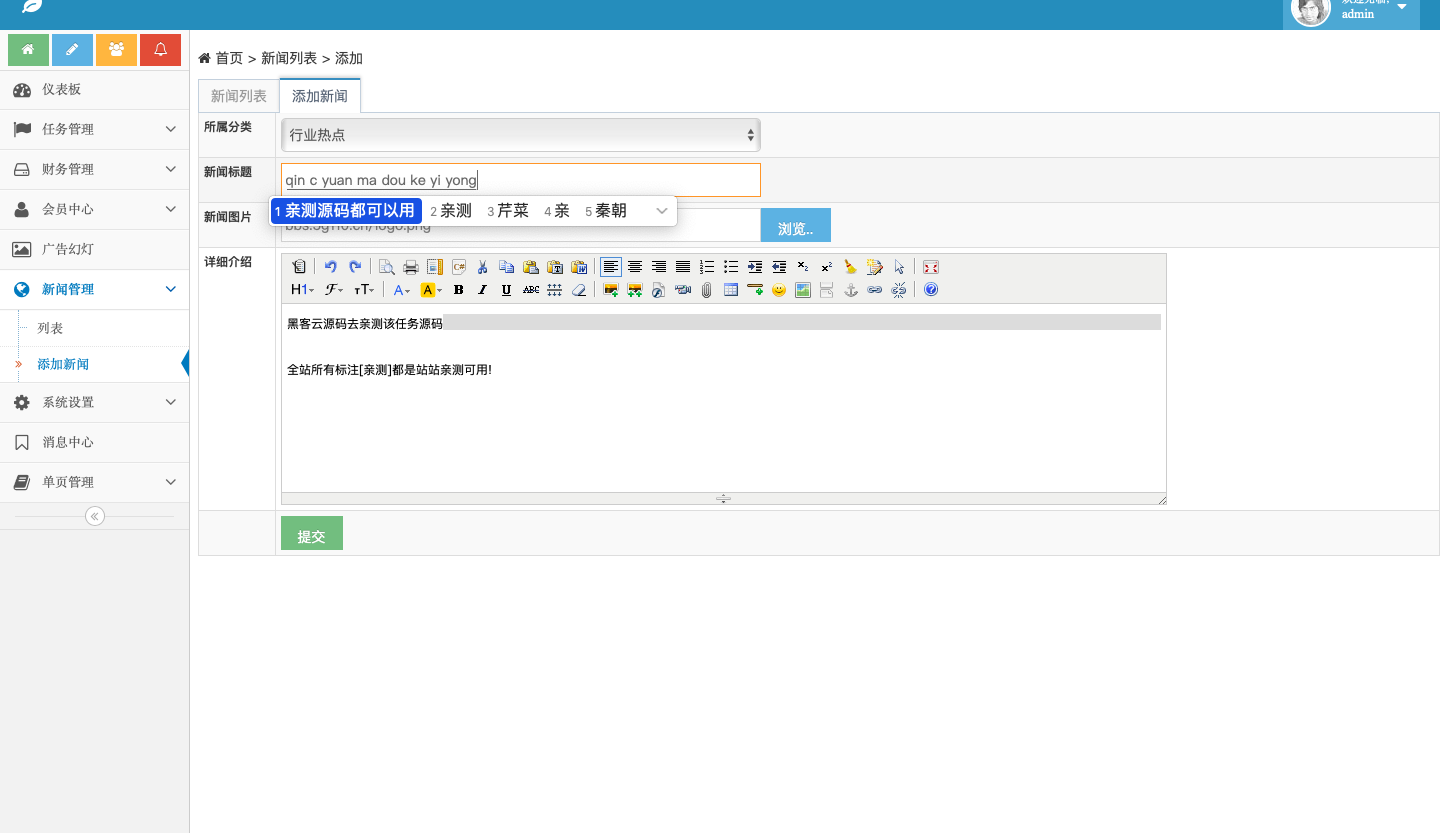
Task: Click the scissors cut icon
Action: 482,267
